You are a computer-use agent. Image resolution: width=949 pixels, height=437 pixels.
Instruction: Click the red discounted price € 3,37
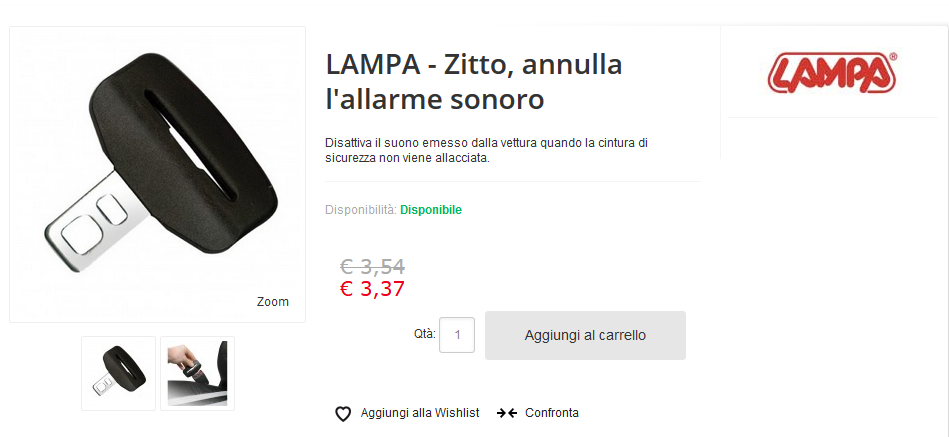(372, 289)
